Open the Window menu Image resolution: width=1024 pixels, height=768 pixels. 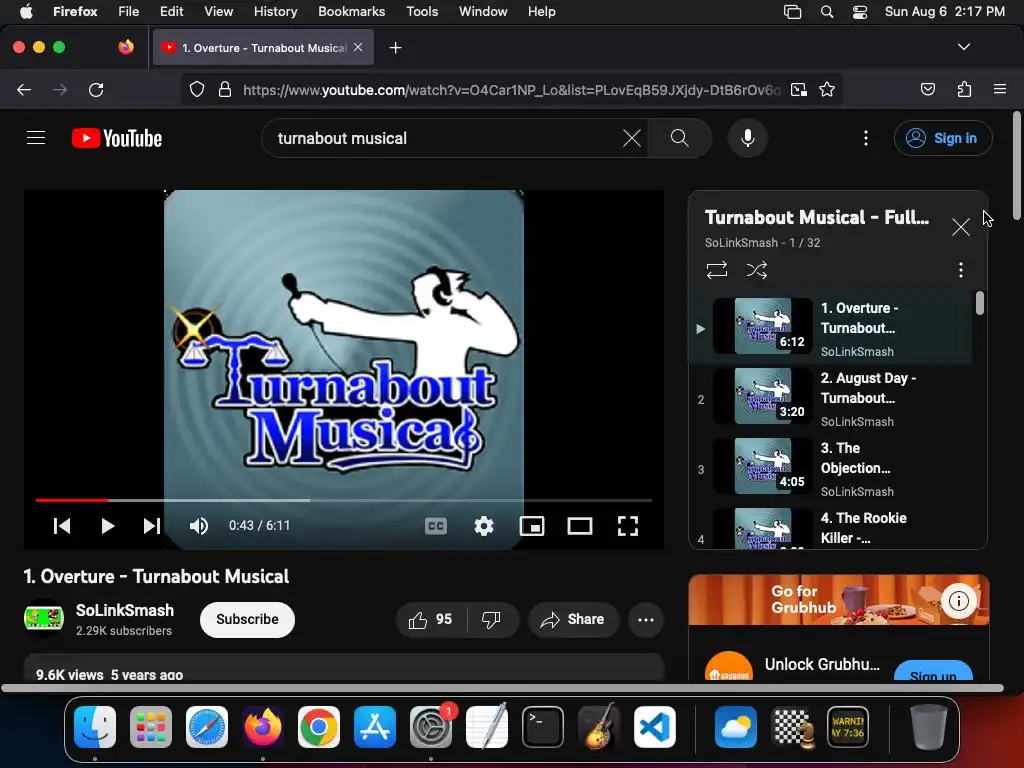pos(483,11)
